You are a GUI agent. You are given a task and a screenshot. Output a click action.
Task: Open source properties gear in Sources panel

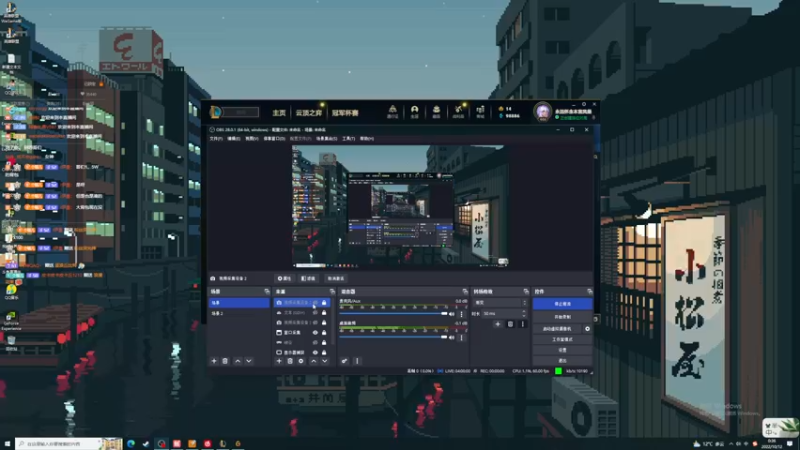(x=301, y=361)
